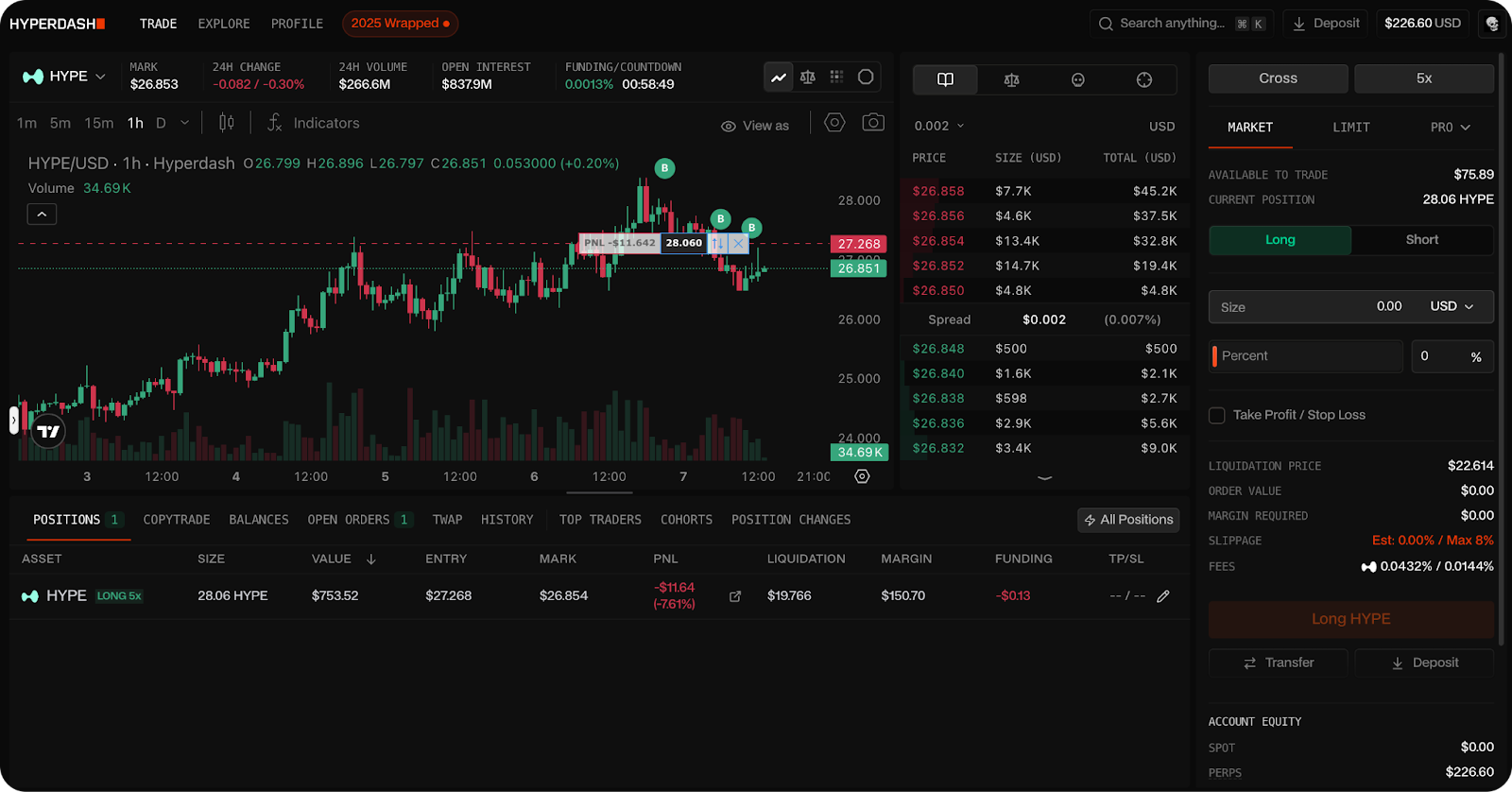Switch to the scales tab beside order book
The image size is (1512, 792).
click(x=1011, y=79)
